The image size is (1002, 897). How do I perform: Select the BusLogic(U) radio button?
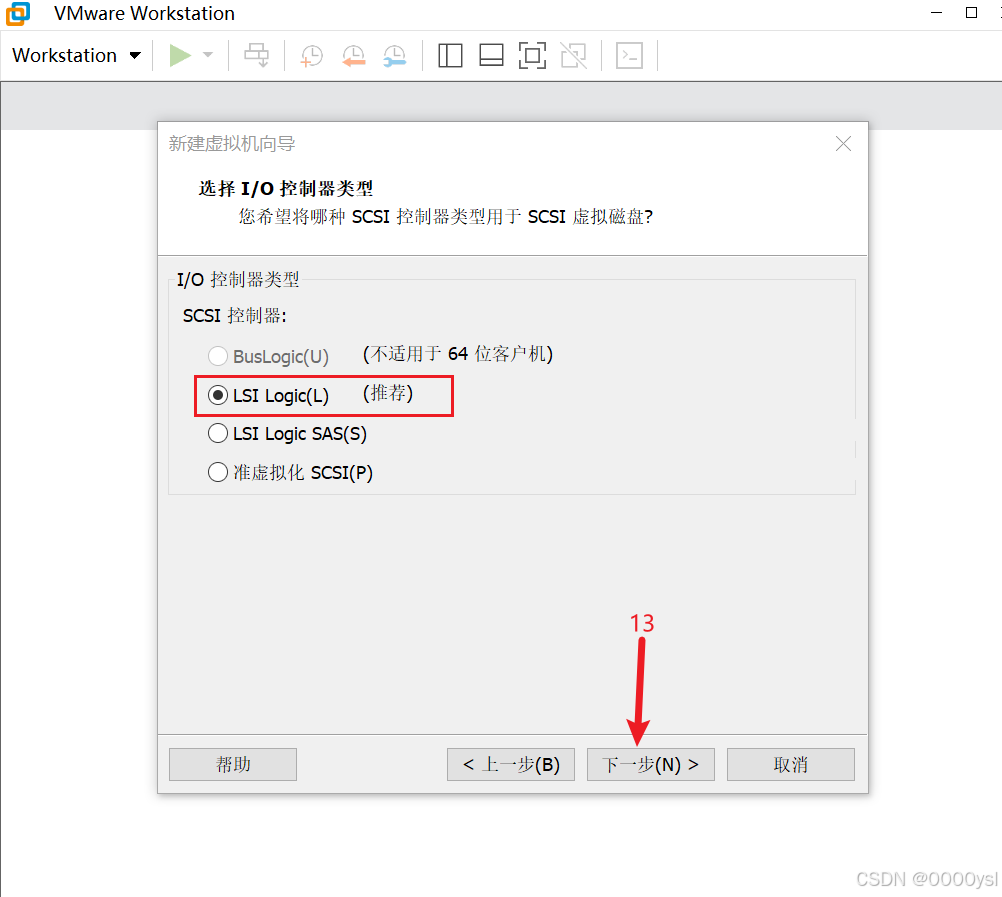tap(218, 356)
